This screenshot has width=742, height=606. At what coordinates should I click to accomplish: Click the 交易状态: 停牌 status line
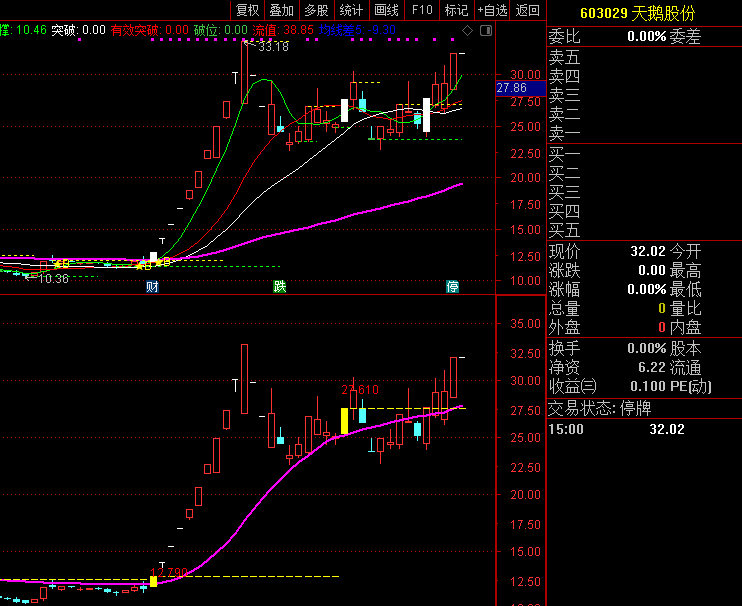600,408
